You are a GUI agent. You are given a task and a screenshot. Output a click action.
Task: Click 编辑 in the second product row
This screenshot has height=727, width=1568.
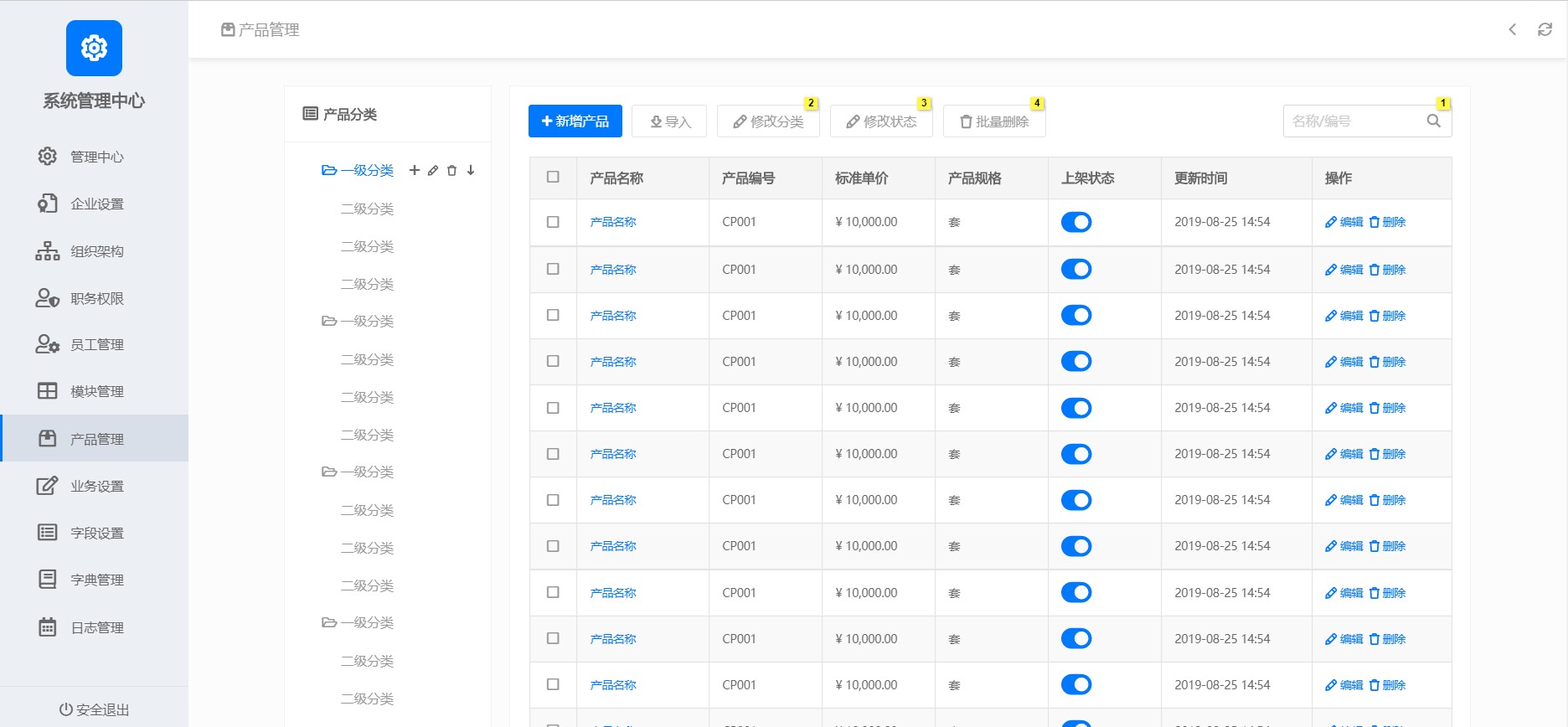point(1344,270)
